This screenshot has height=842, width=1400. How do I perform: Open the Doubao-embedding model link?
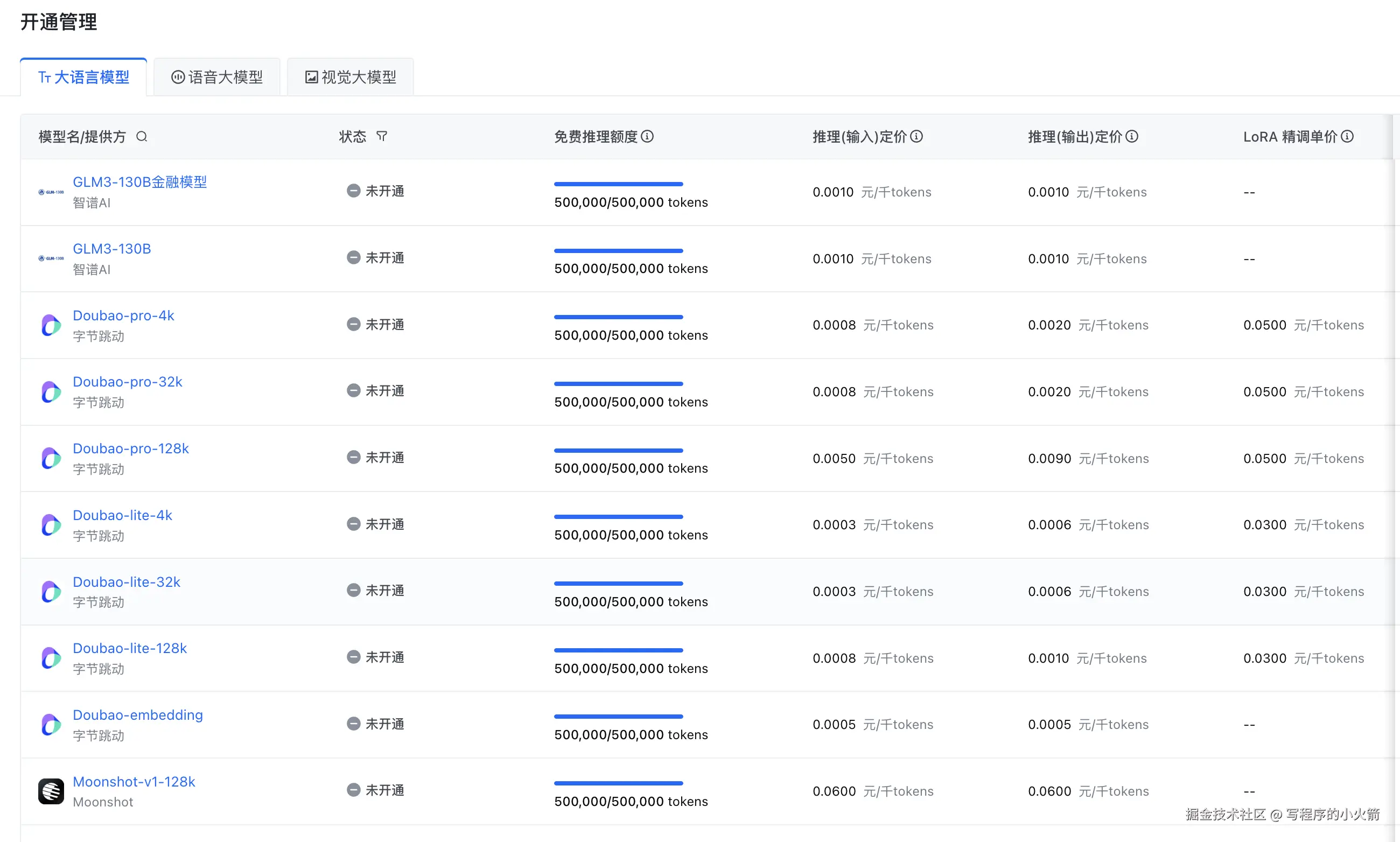pos(137,715)
